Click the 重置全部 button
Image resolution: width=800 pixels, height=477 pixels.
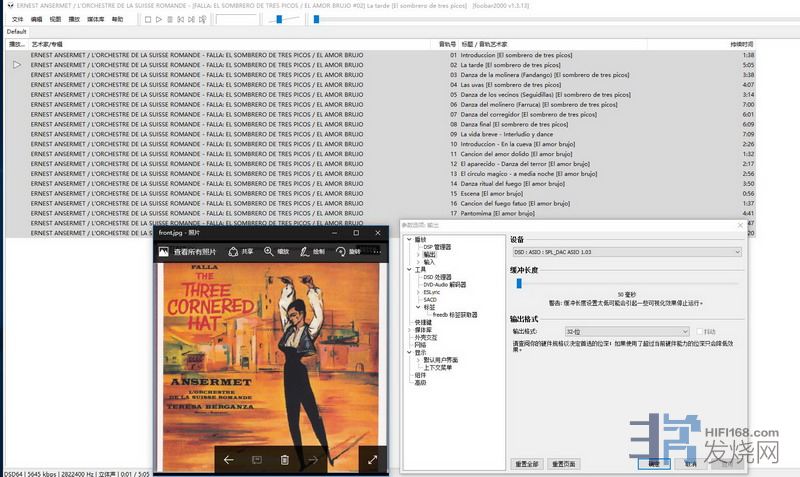tap(527, 464)
